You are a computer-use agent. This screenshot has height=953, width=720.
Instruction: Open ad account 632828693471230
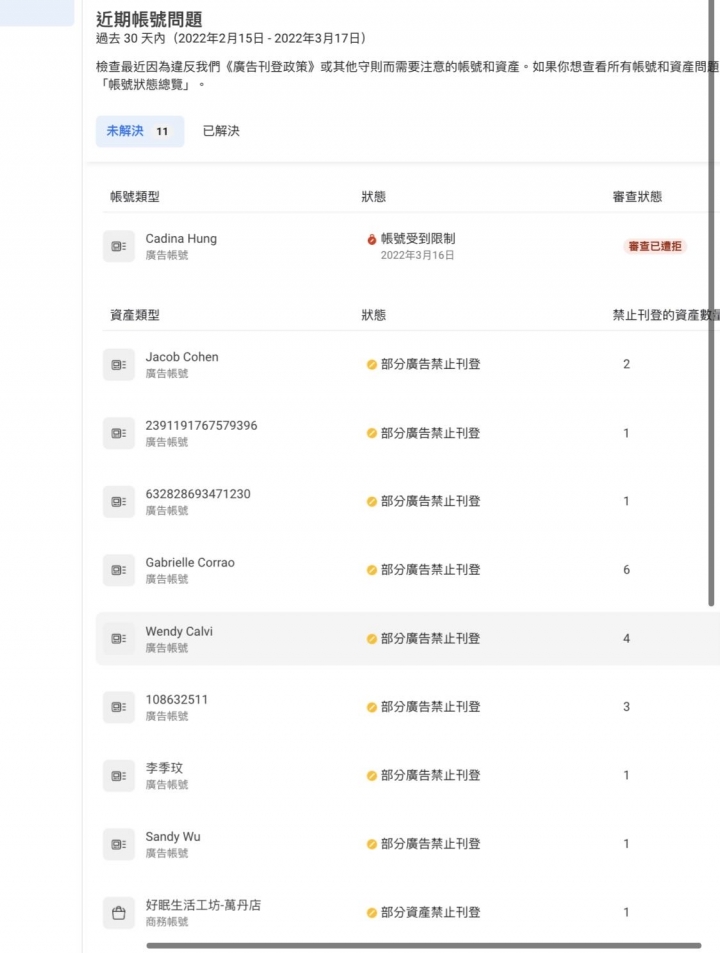point(197,494)
